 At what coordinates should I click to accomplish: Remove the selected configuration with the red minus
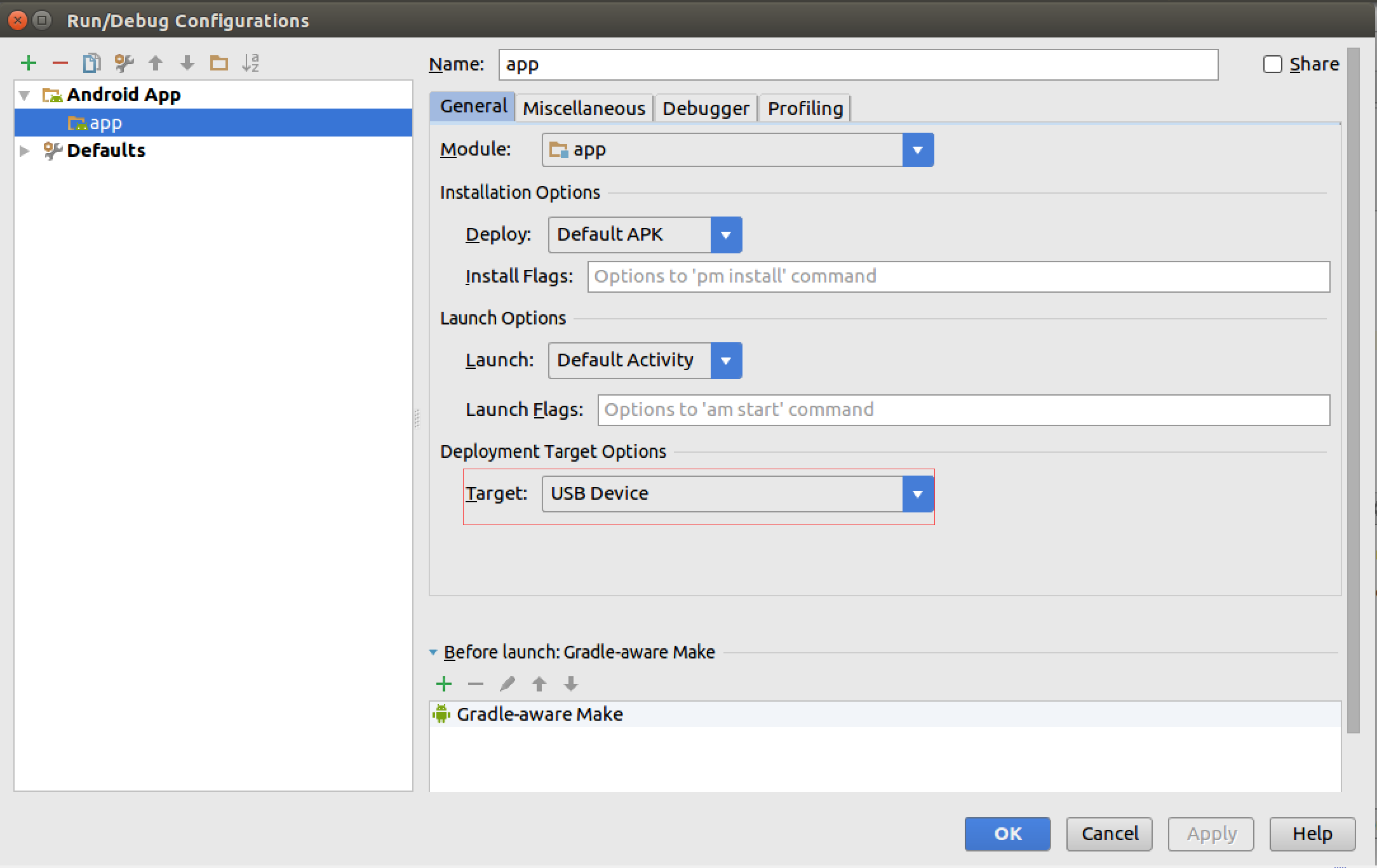point(60,63)
